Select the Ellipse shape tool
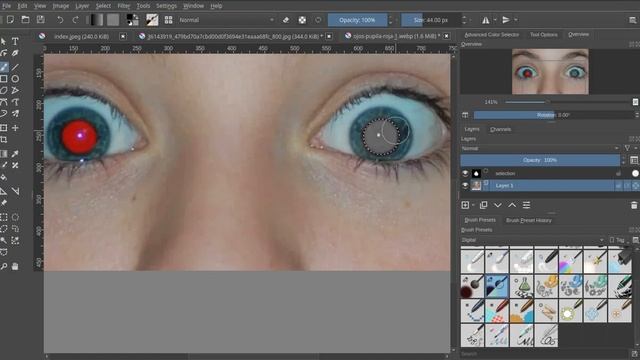Image resolution: width=640 pixels, height=360 pixels. point(15,78)
